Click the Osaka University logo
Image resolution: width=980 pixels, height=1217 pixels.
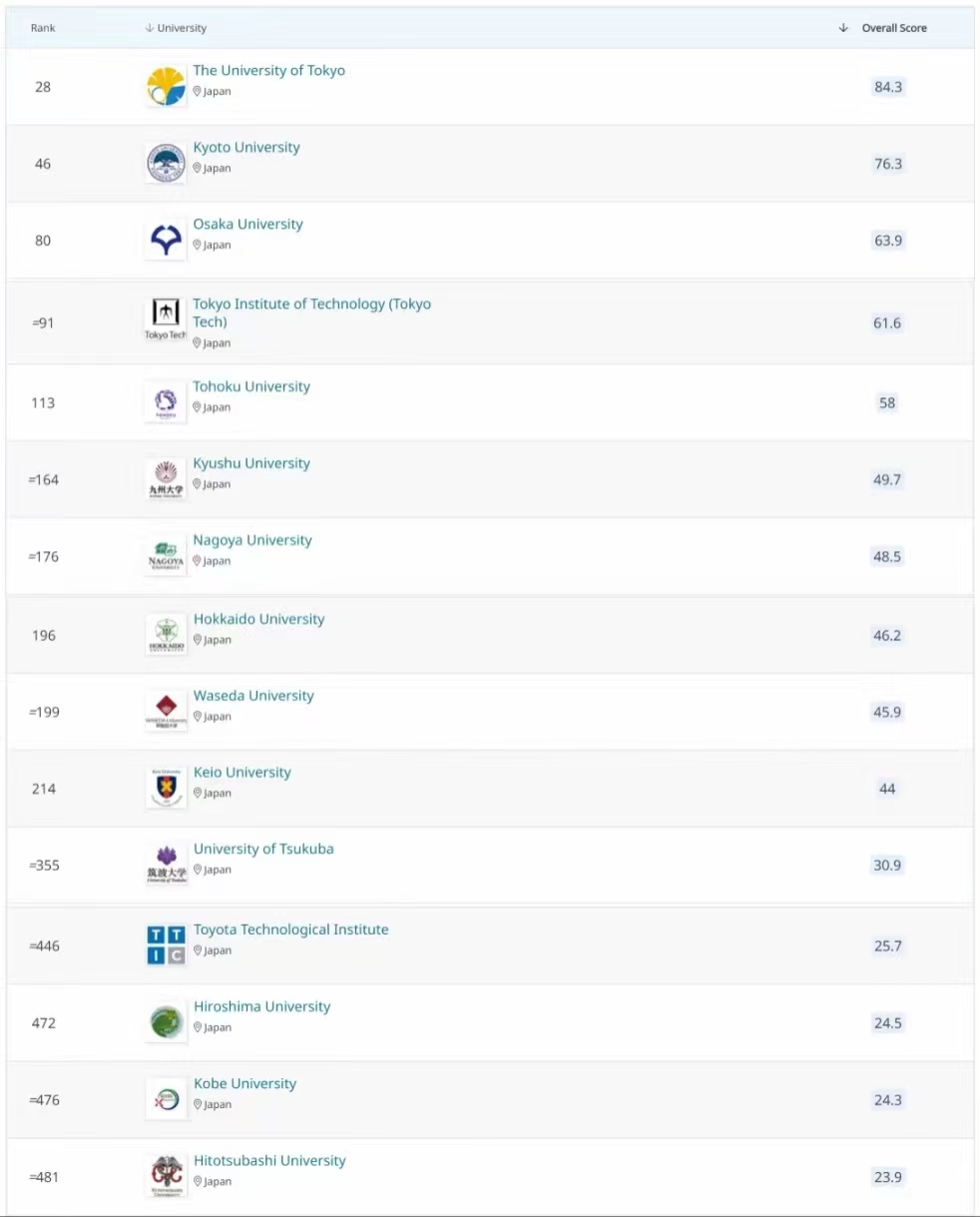point(166,241)
